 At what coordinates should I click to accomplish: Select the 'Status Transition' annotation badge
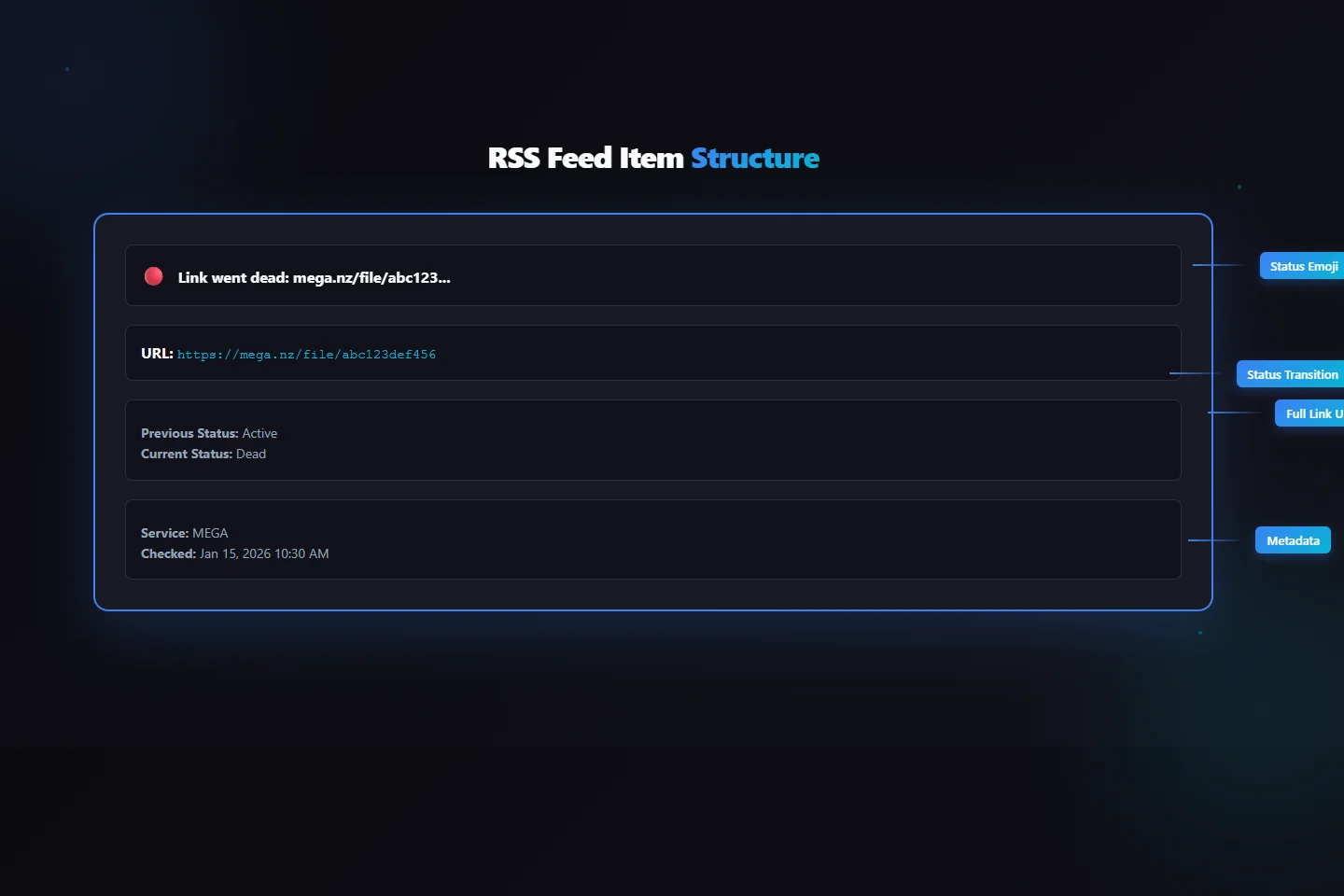(x=1292, y=374)
